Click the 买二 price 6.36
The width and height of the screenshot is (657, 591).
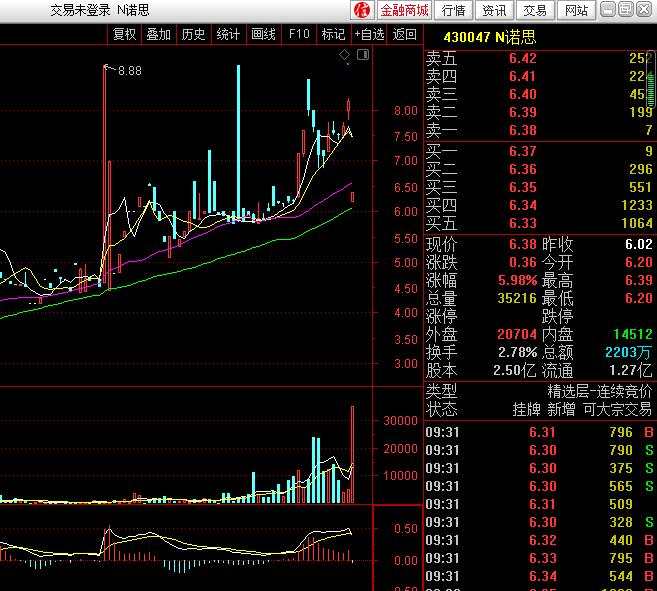[522, 169]
